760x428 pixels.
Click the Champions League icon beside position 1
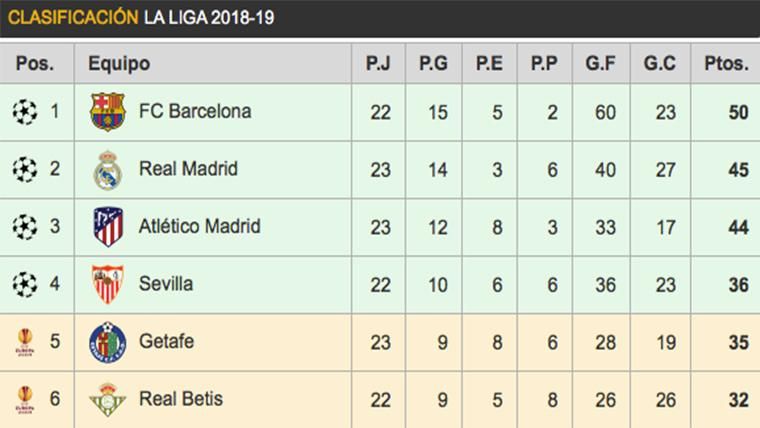[x=24, y=112]
